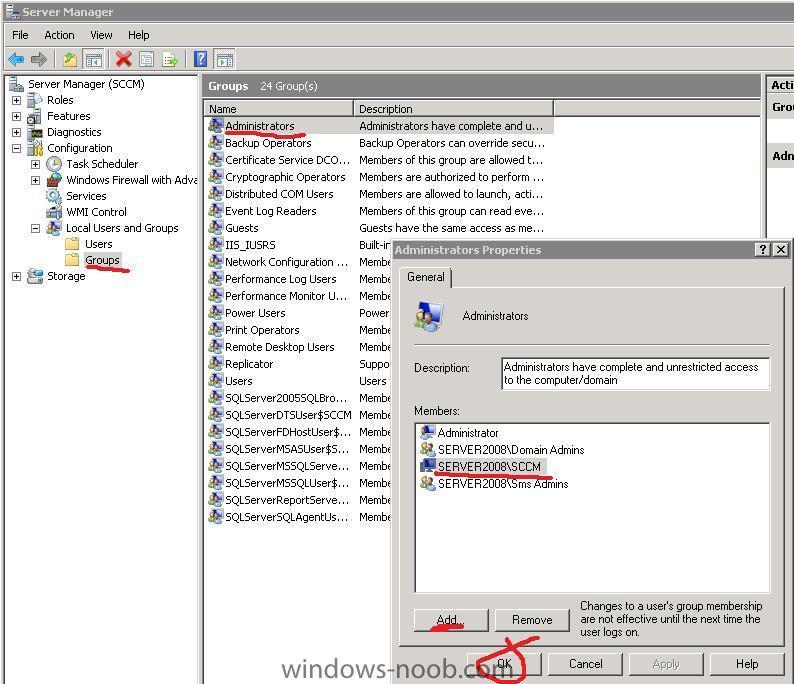Select the Cryptographic Operators group
794x684 pixels.
tap(285, 177)
